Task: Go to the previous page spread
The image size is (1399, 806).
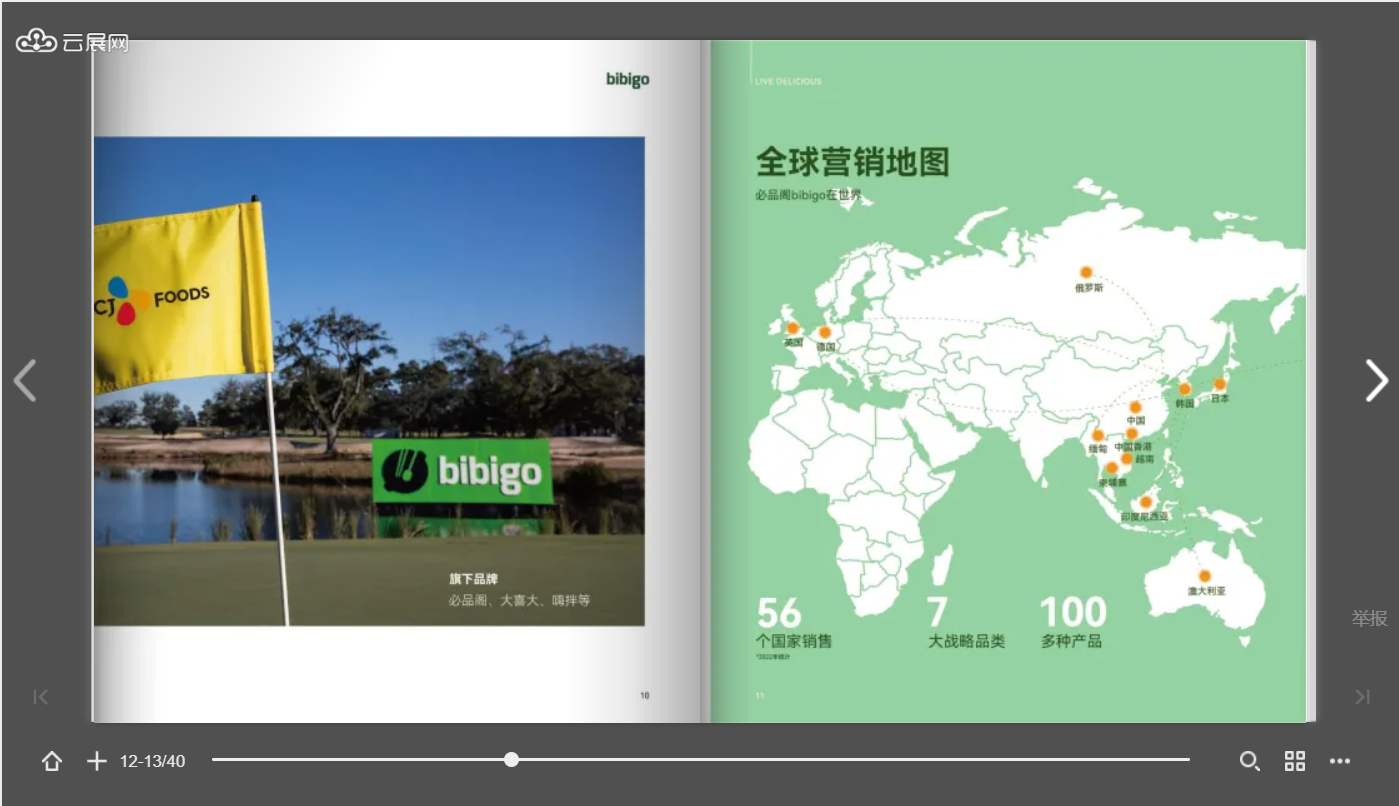Action: (24, 380)
